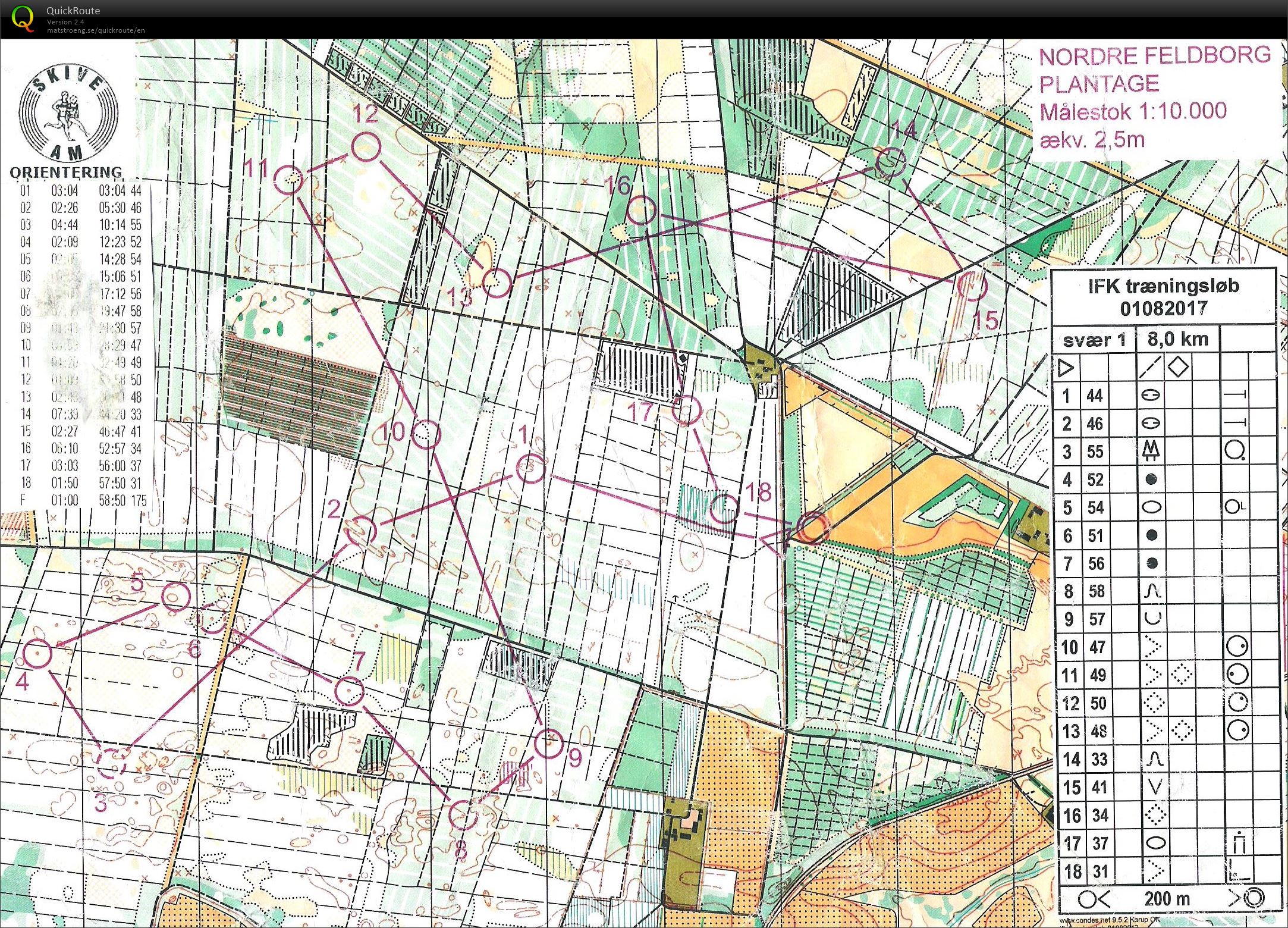Click the depression symbol in description row 9
The height and width of the screenshot is (928, 1288).
point(1152,619)
